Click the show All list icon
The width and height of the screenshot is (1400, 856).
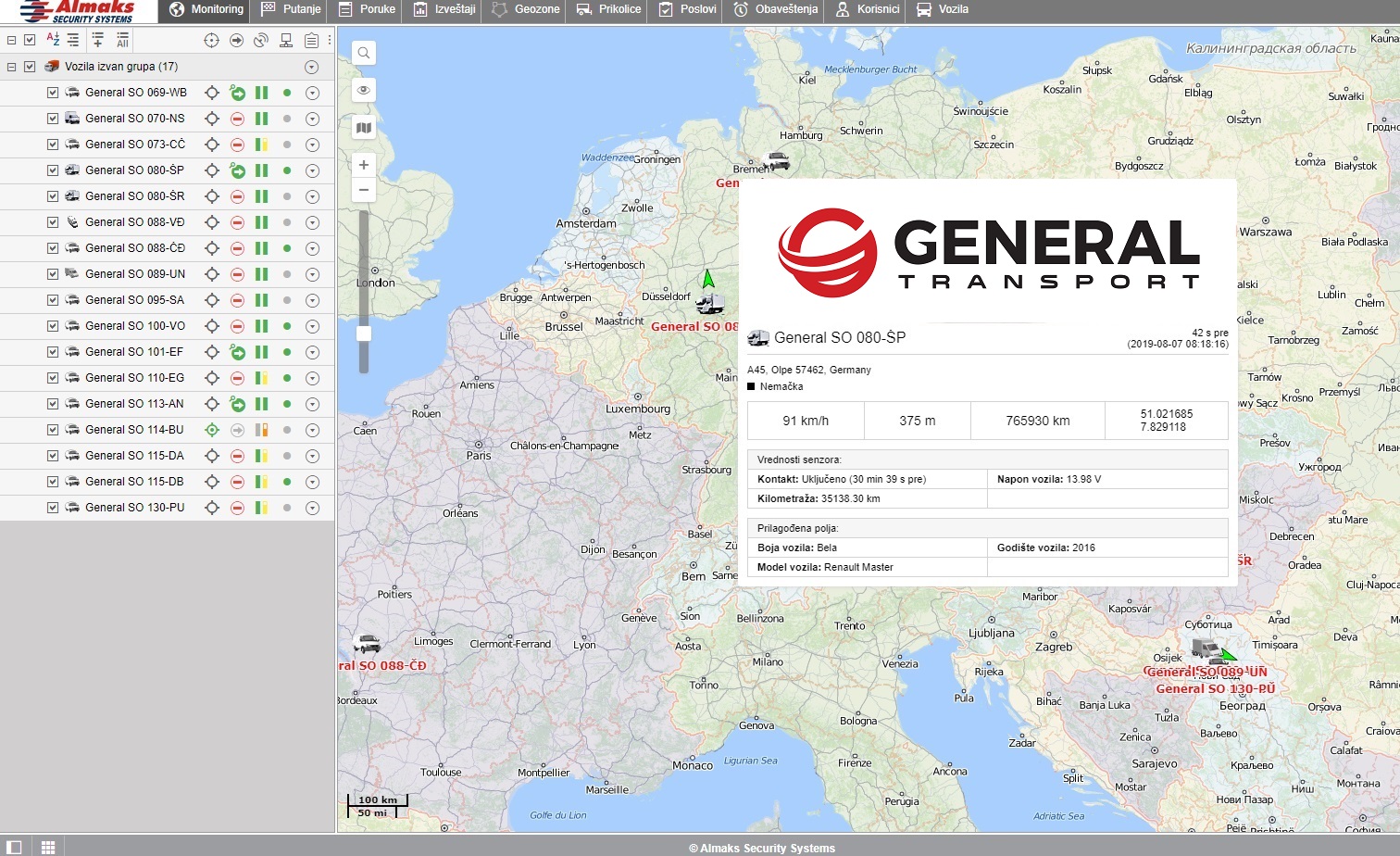pos(122,40)
